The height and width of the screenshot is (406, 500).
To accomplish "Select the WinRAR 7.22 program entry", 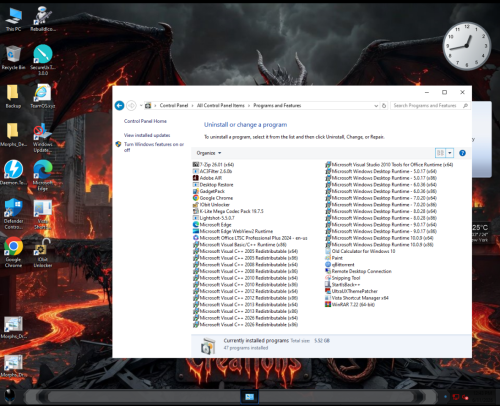I will 350,305.
